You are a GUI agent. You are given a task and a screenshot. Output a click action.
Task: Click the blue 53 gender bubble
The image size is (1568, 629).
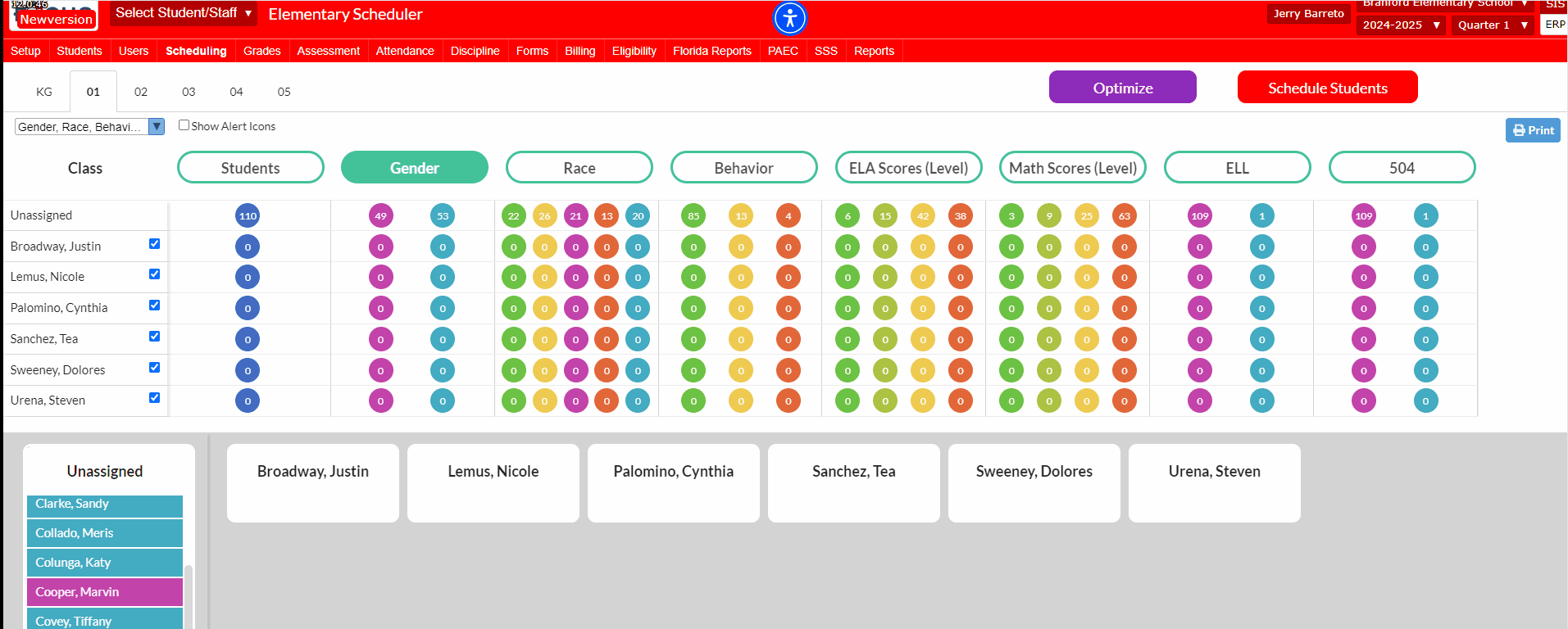443,216
